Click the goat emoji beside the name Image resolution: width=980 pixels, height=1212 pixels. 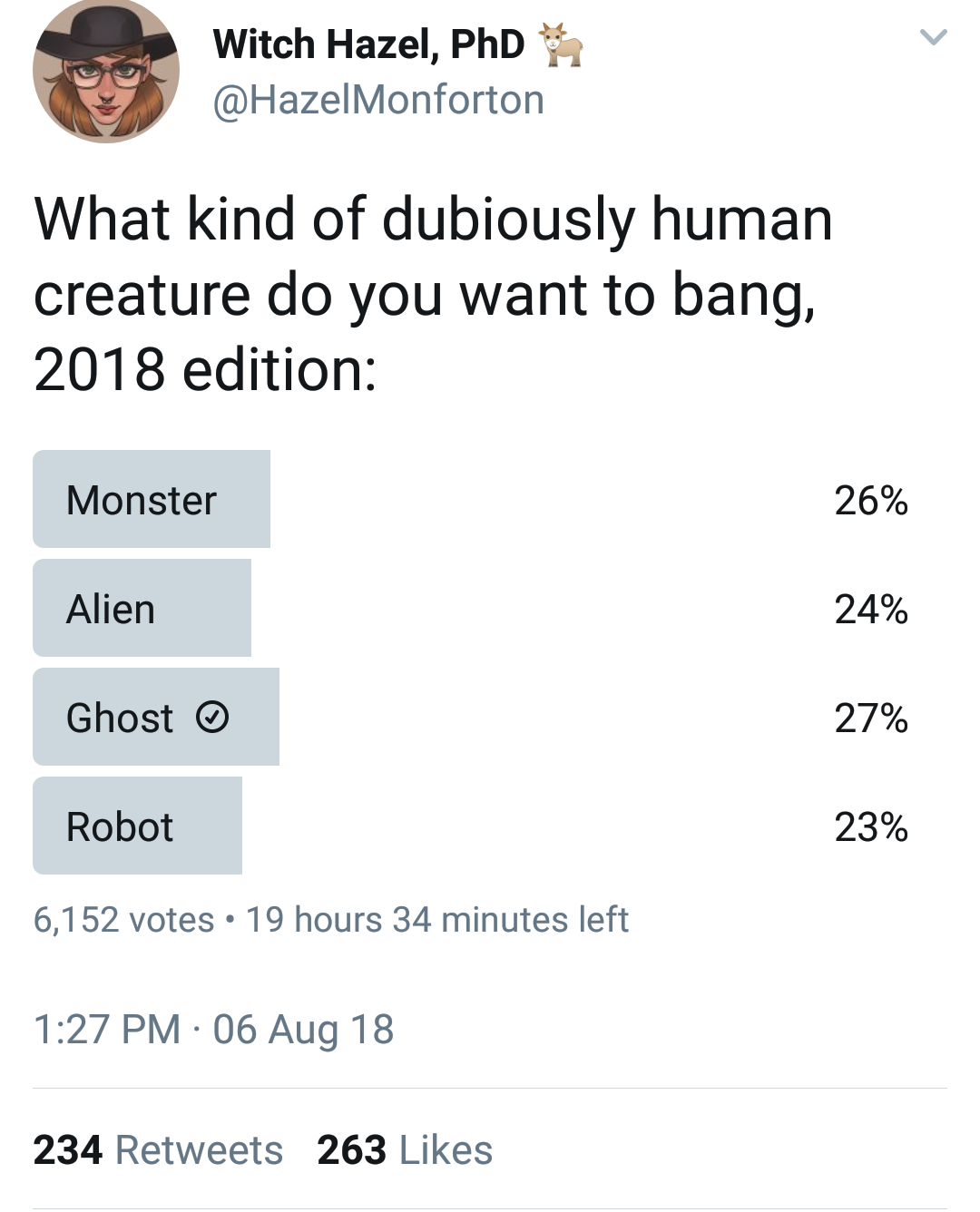pyautogui.click(x=561, y=45)
